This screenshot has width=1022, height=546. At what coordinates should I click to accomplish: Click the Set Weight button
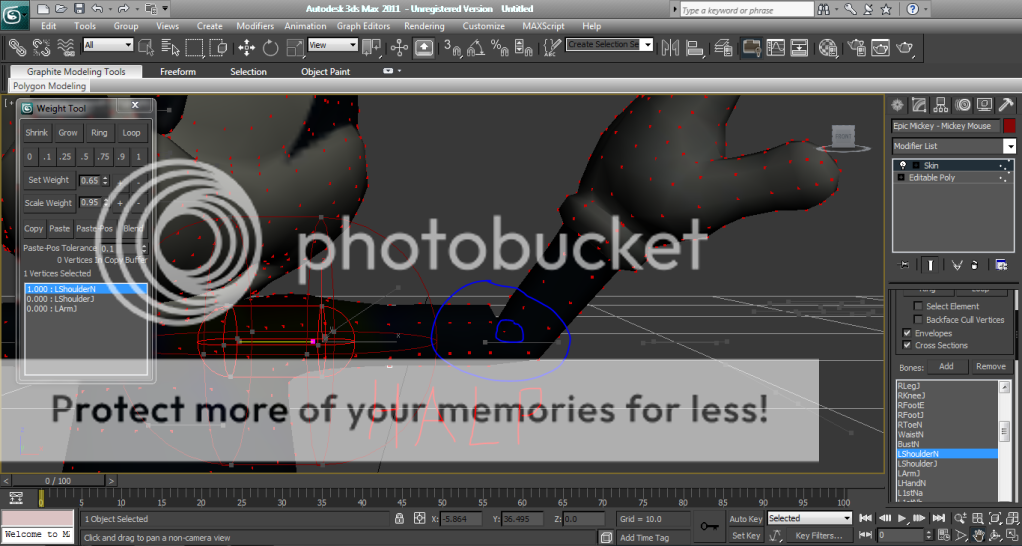(x=48, y=180)
